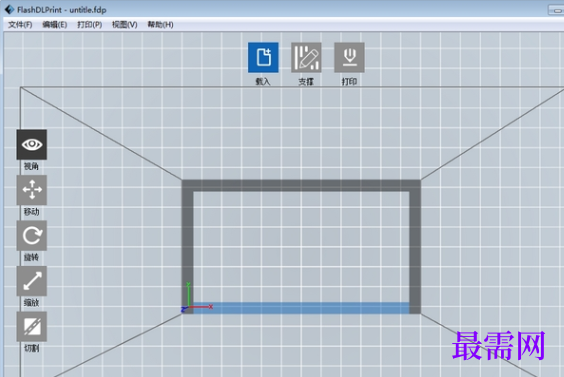
Task: Open the File (文件) menu
Action: tap(20, 24)
